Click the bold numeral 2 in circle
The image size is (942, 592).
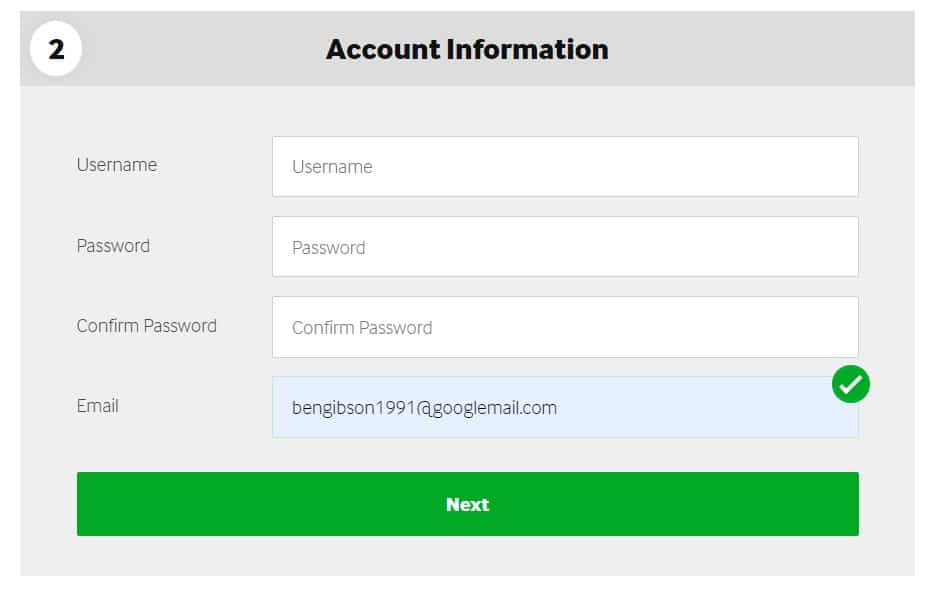coord(56,49)
